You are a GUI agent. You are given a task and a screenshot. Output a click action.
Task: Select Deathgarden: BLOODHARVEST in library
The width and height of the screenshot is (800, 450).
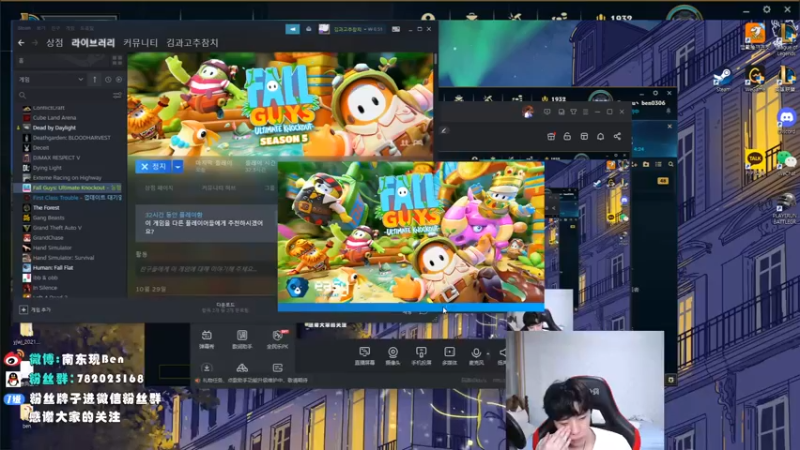[71, 138]
